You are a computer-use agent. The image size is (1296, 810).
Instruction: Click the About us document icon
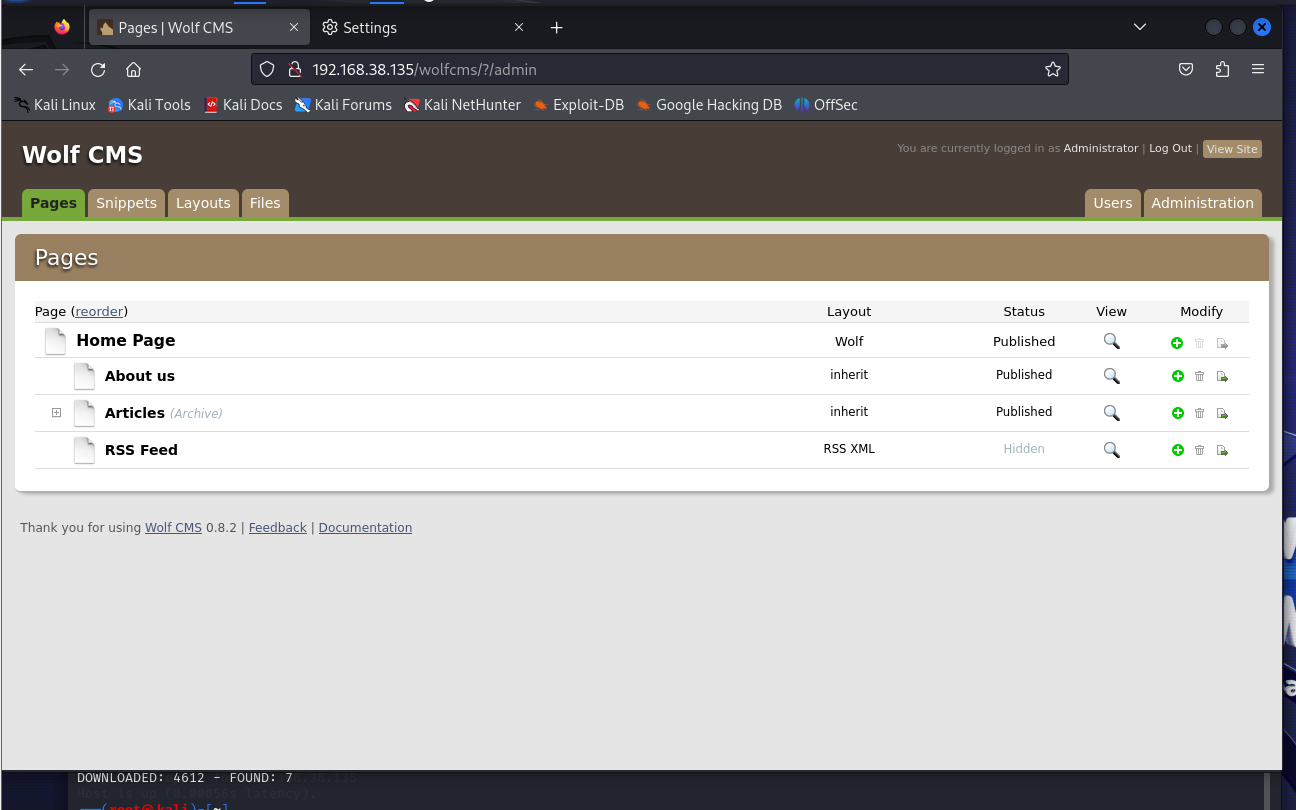(84, 376)
